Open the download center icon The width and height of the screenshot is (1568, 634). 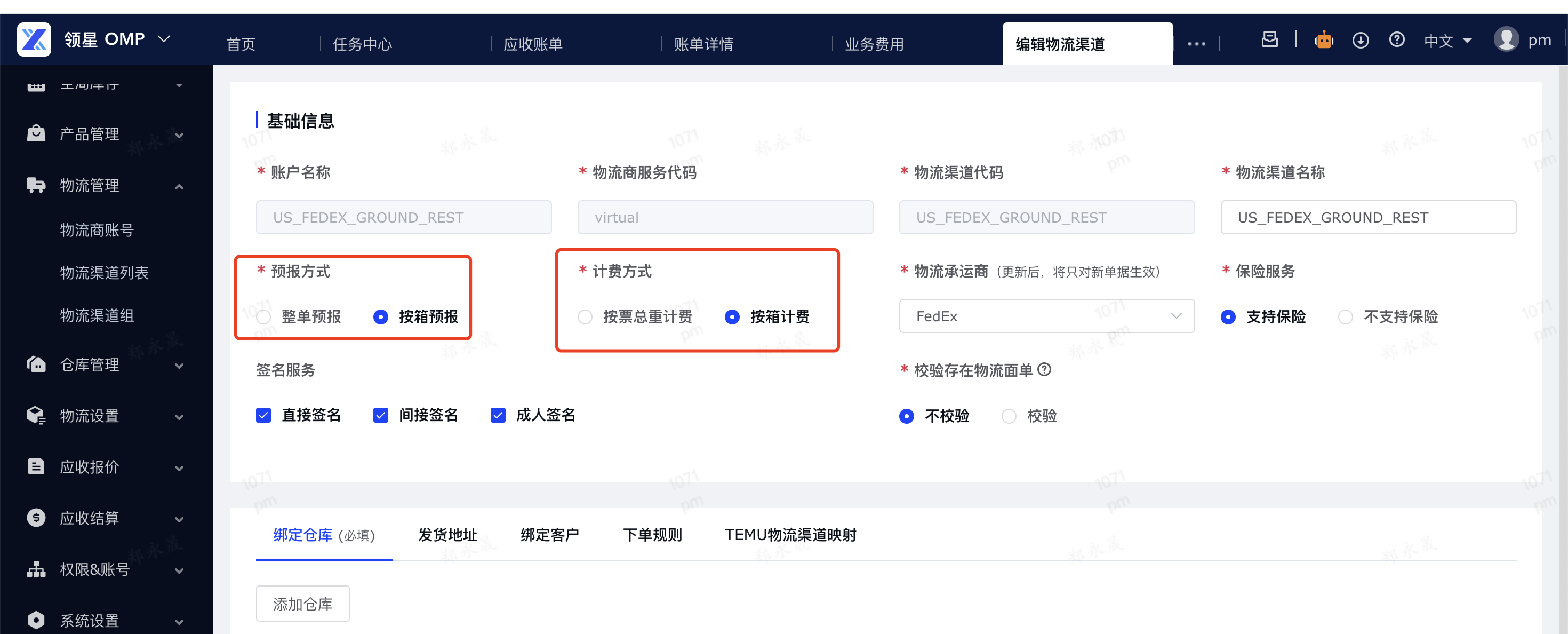[x=1361, y=41]
